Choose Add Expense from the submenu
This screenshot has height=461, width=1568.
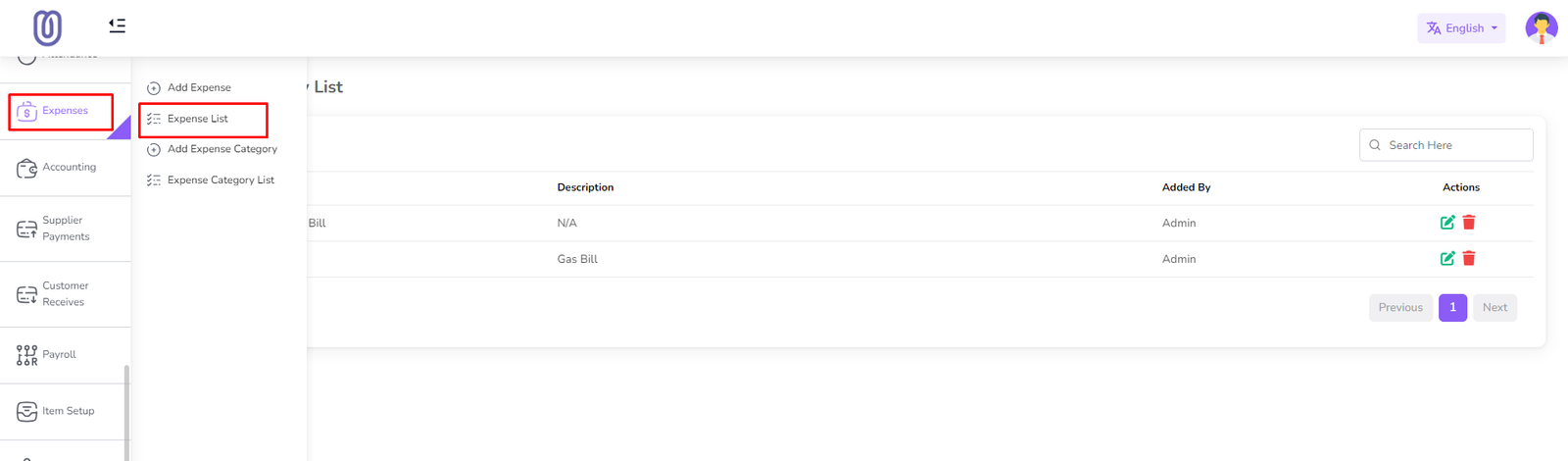tap(199, 88)
